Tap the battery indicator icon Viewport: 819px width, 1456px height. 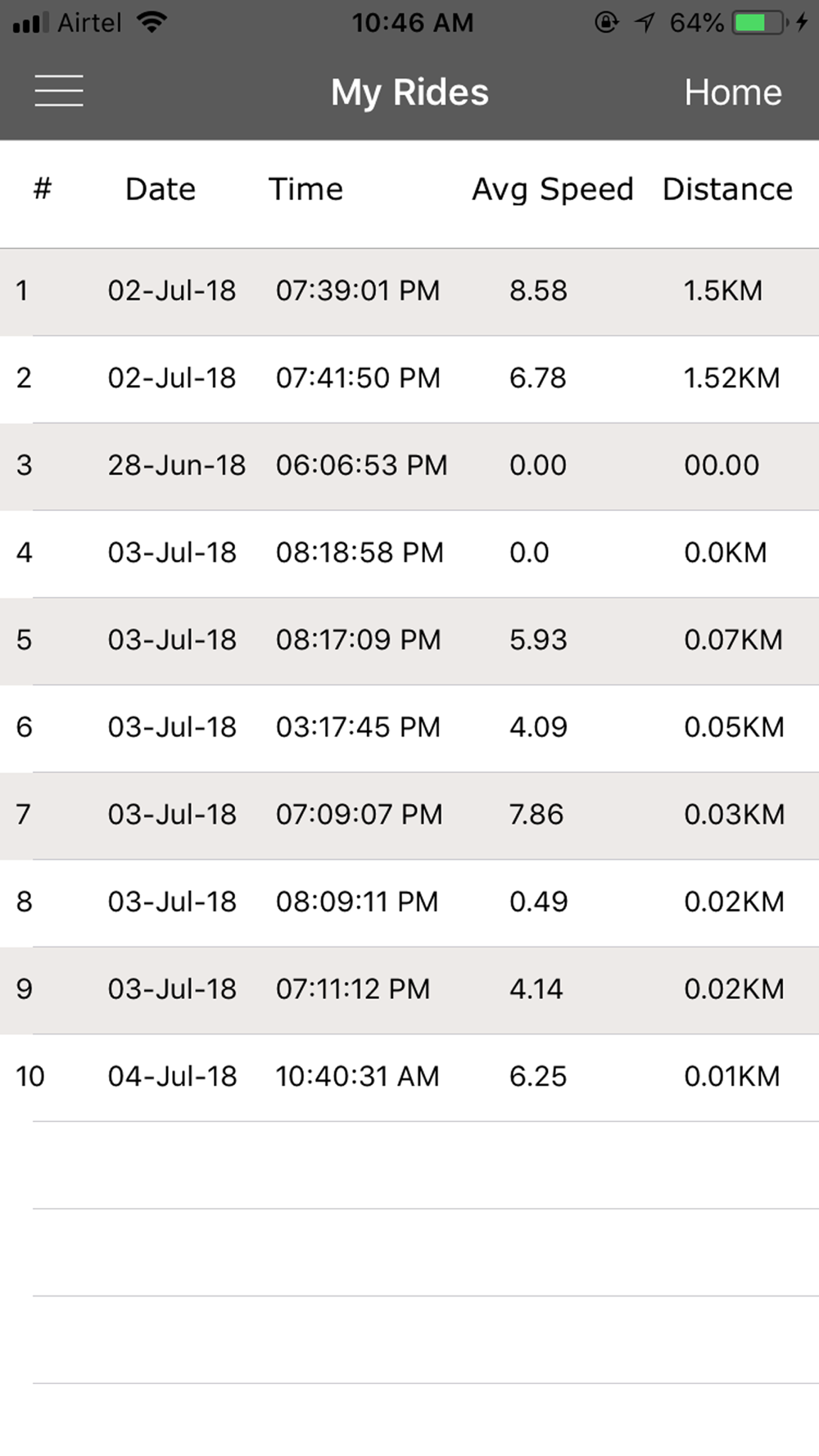point(759,22)
